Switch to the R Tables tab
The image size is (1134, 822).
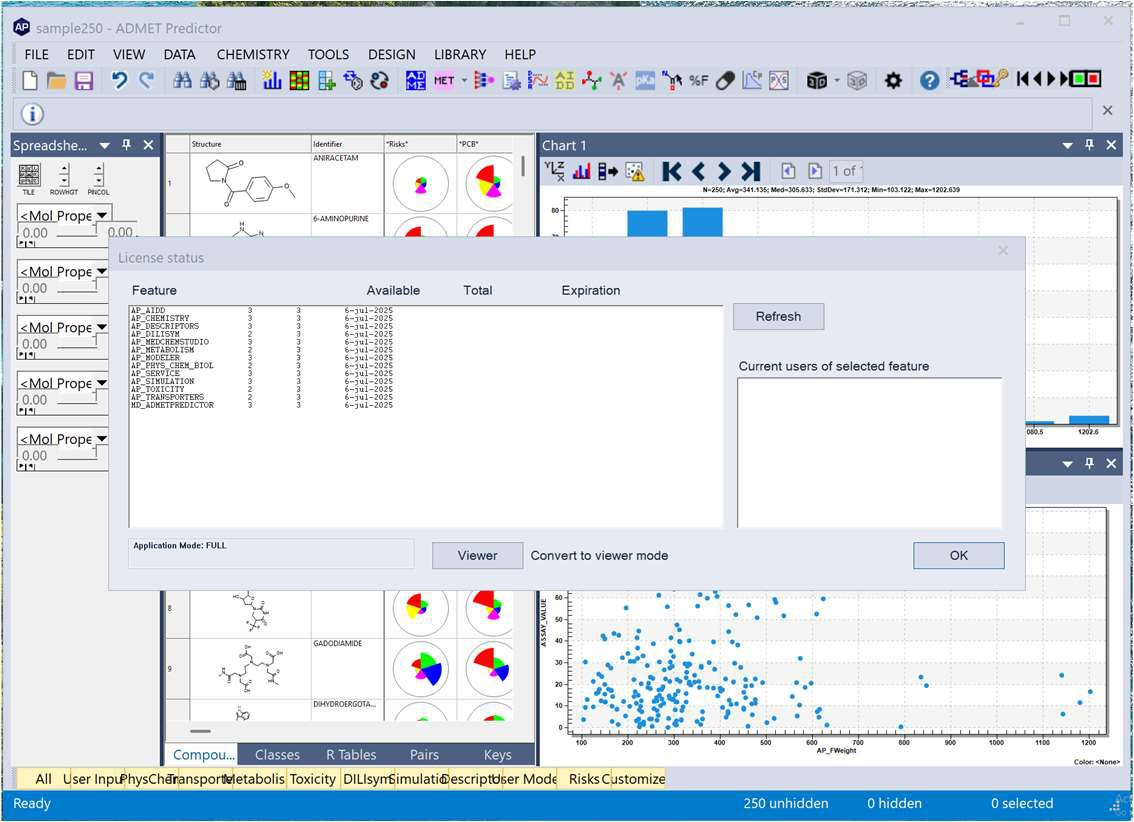point(351,754)
